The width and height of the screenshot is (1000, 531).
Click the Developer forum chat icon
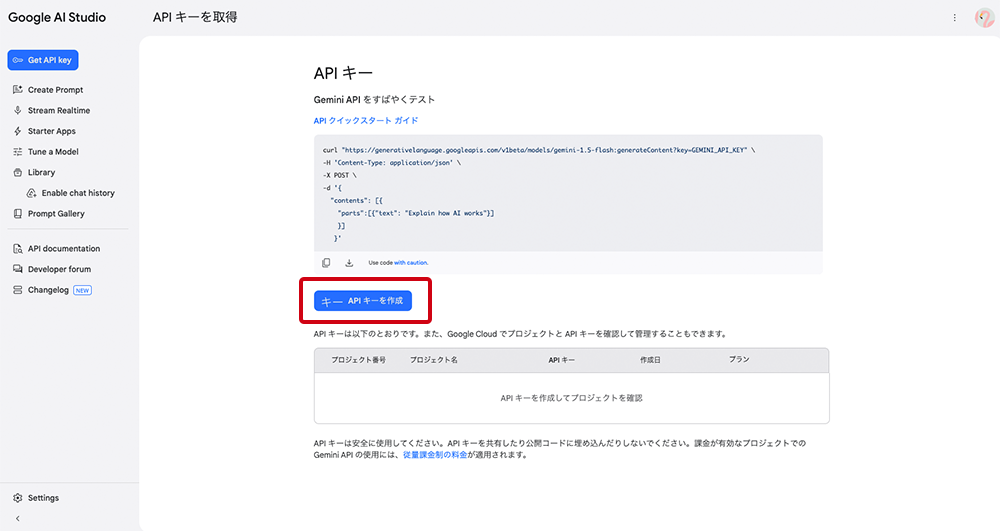[x=18, y=269]
